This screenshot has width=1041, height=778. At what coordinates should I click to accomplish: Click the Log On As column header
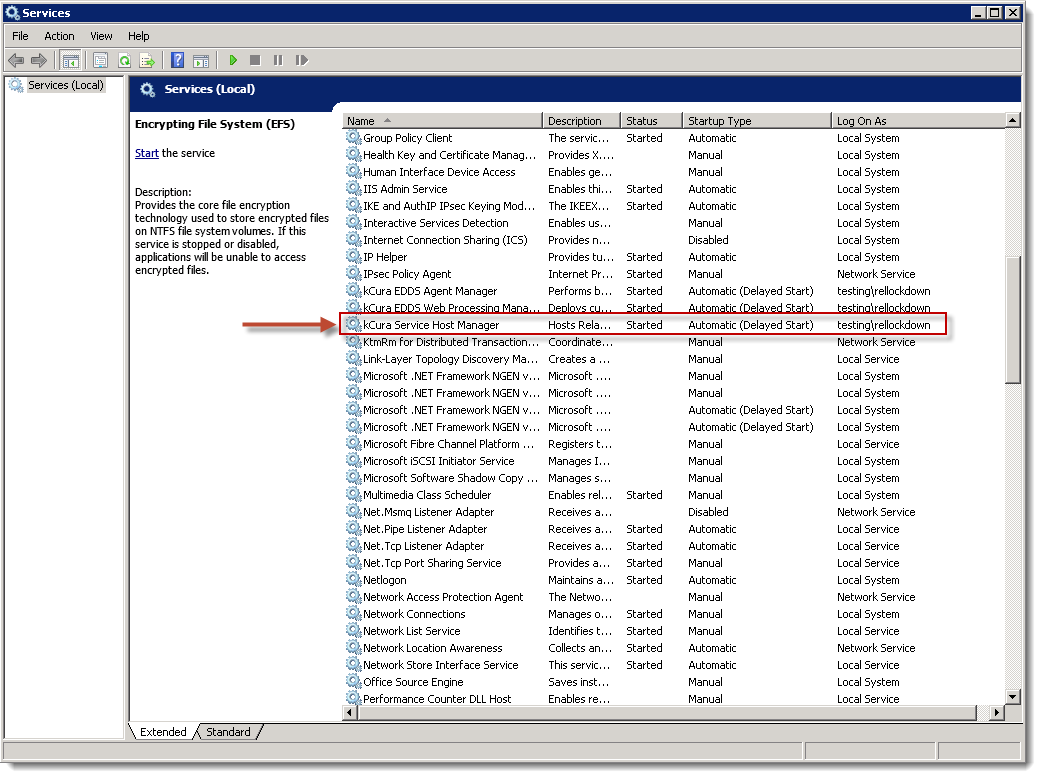(x=915, y=121)
